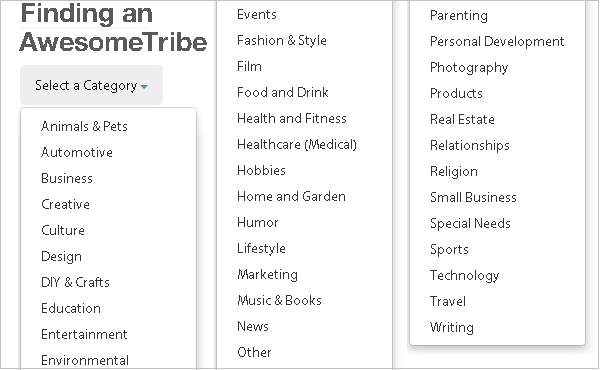Image resolution: width=600 pixels, height=370 pixels.
Task: Choose the Real Estate category
Action: pos(463,120)
